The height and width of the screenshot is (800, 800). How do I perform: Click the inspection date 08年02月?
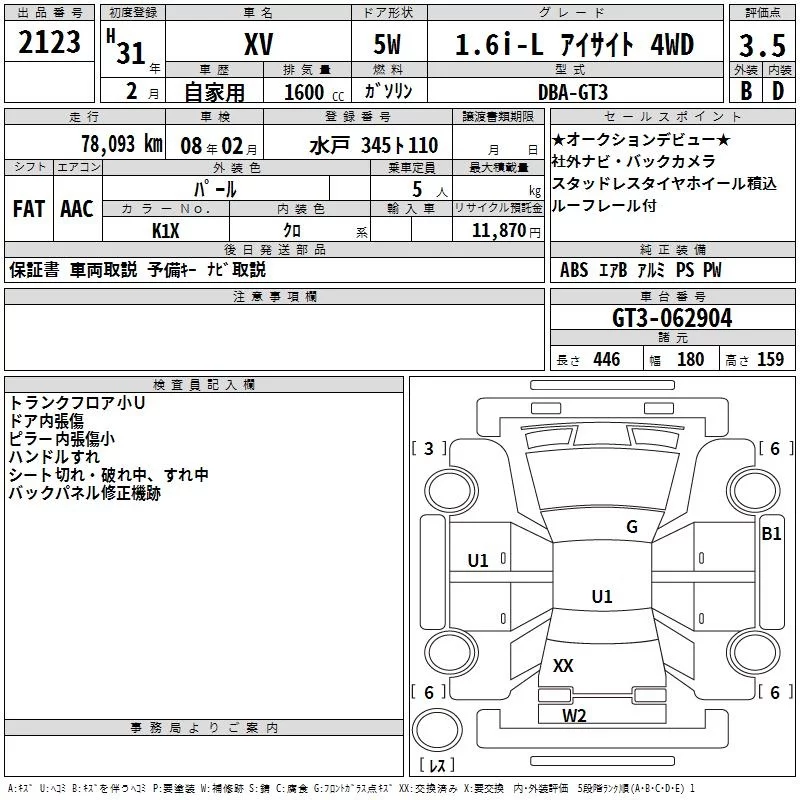point(218,146)
